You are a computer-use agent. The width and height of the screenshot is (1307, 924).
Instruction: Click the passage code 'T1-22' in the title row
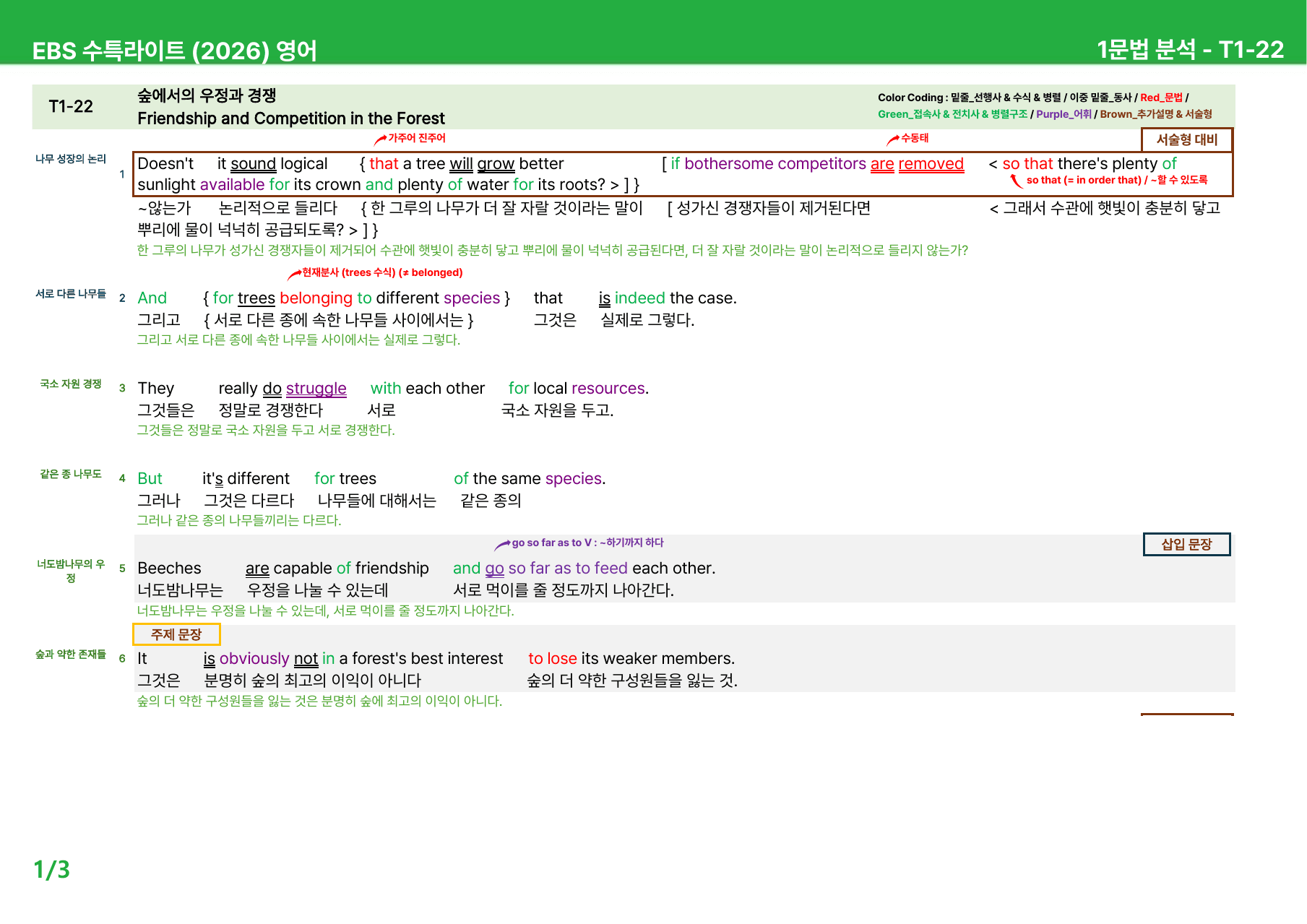click(71, 107)
